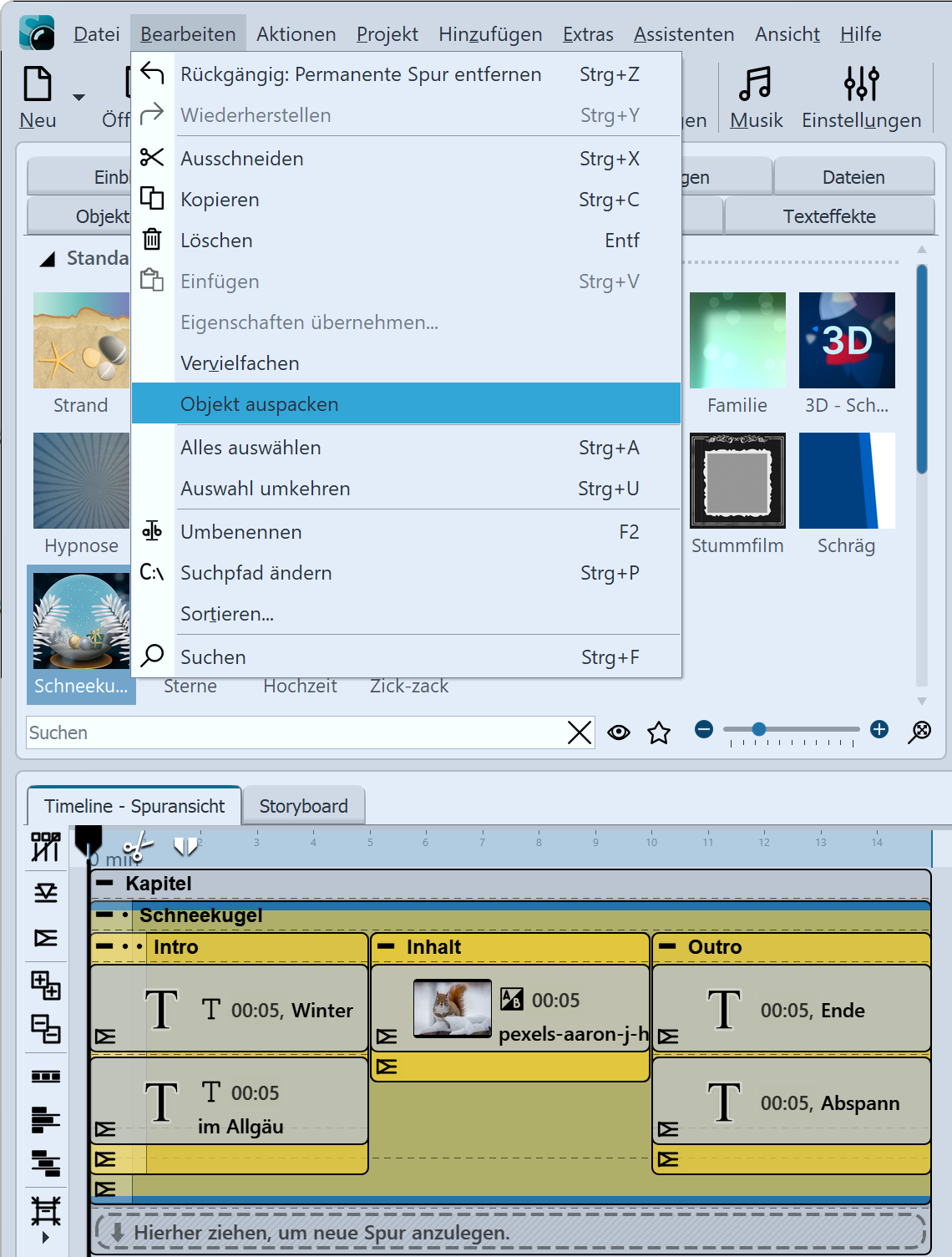This screenshot has height=1257, width=952.
Task: Toggle the favorites star filter
Action: 659,732
